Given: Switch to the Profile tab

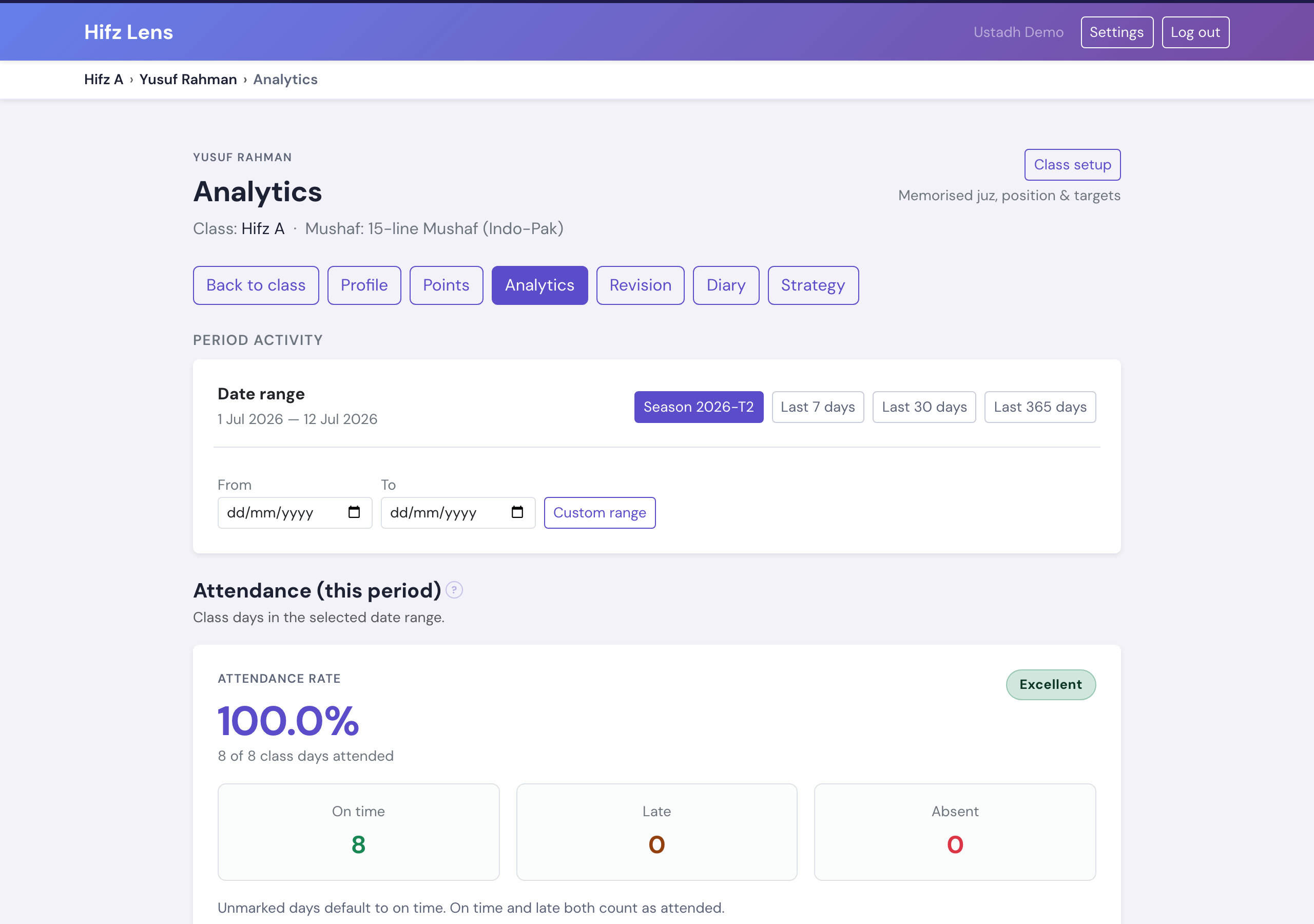Looking at the screenshot, I should [x=364, y=285].
